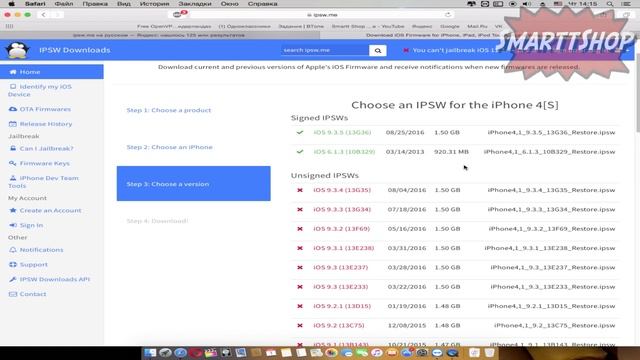Select iOS 9.3.3 (13G34) firmware
This screenshot has height=360, width=640.
[342, 209]
